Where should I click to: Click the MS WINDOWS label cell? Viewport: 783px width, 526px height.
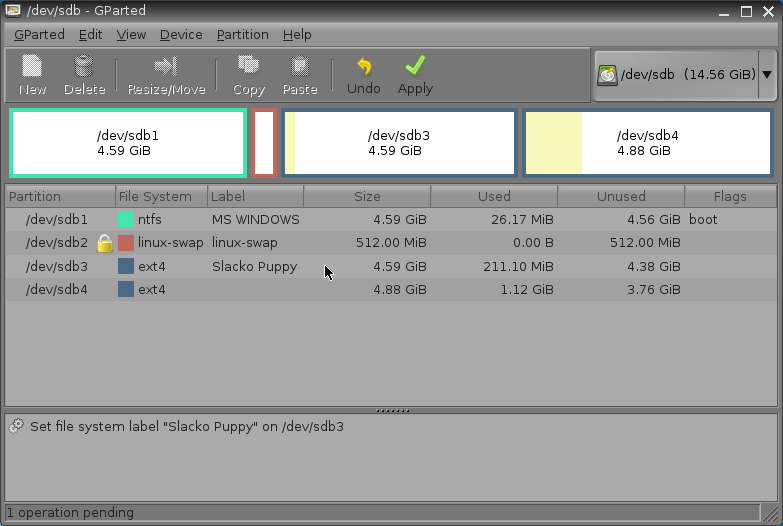pyautogui.click(x=256, y=220)
